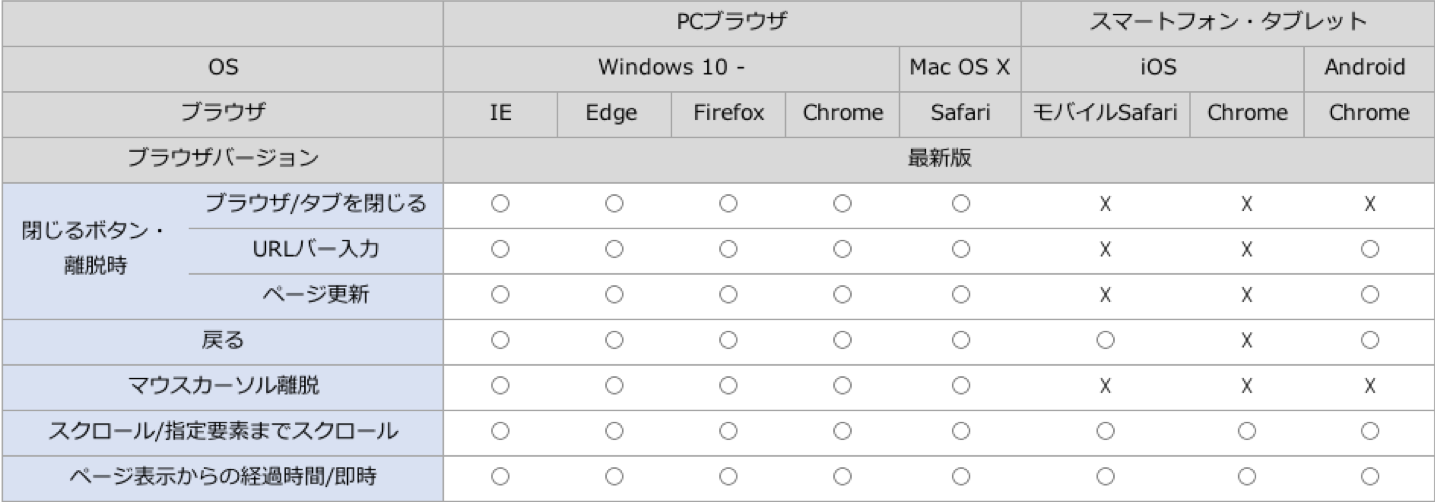Click the circle mark for 戻る under モバイルSafari
The height and width of the screenshot is (502, 1435).
[x=1105, y=341]
